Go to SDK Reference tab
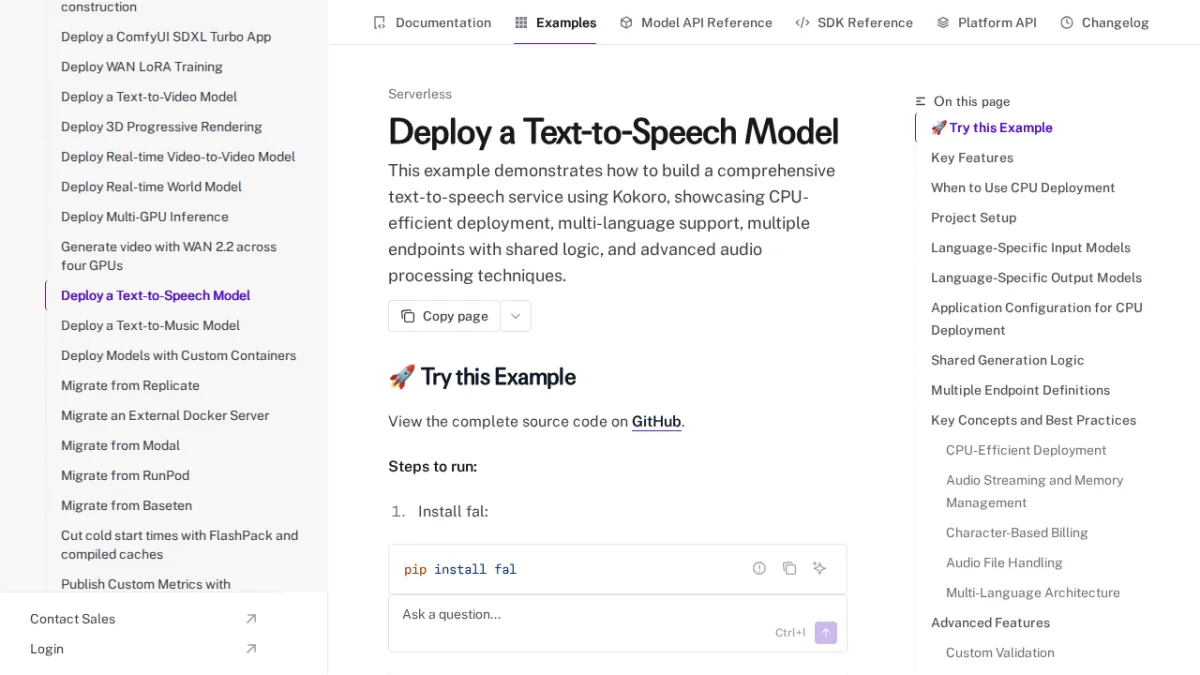 point(854,22)
